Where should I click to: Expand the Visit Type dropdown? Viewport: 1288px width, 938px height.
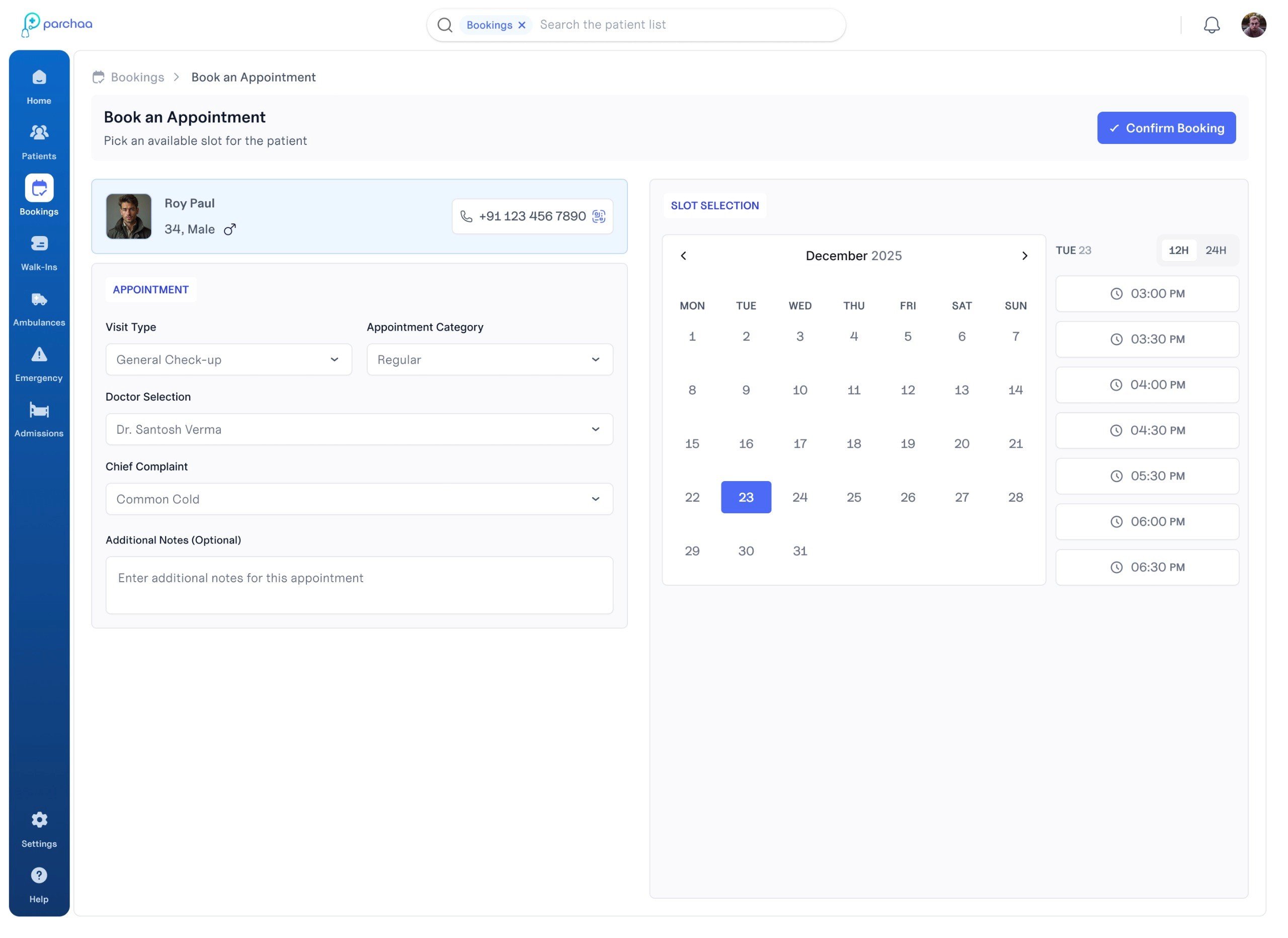[229, 360]
